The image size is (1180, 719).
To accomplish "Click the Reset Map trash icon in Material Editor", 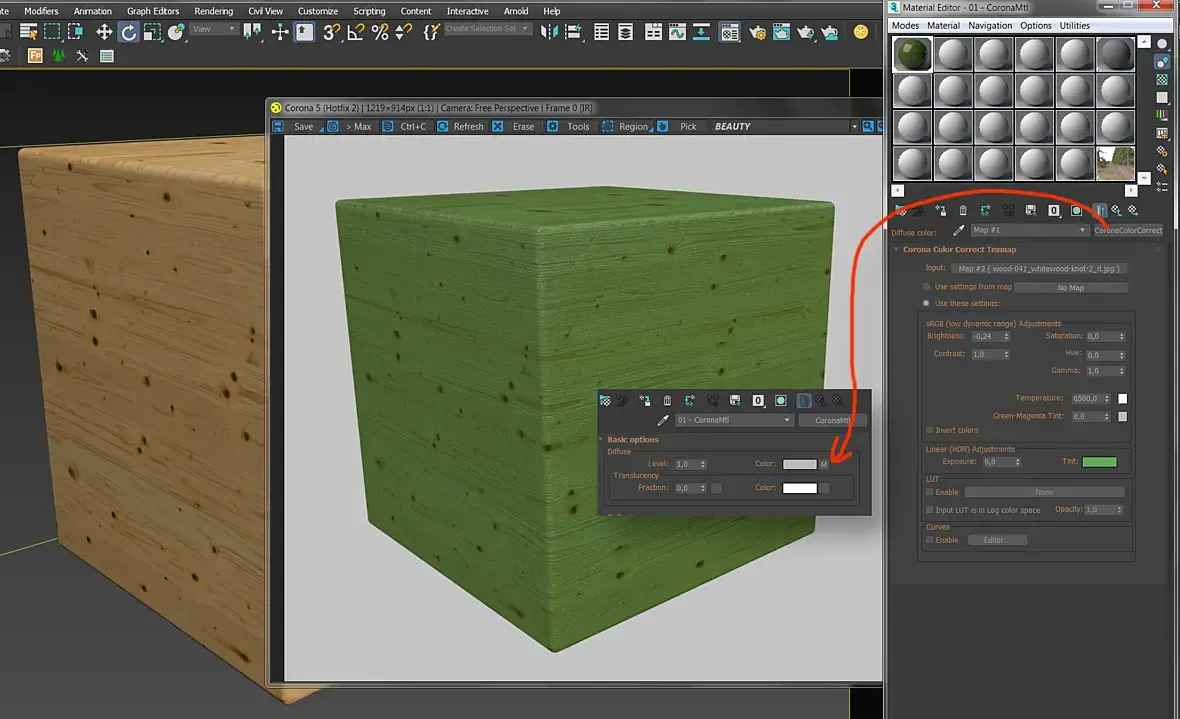I will click(962, 210).
